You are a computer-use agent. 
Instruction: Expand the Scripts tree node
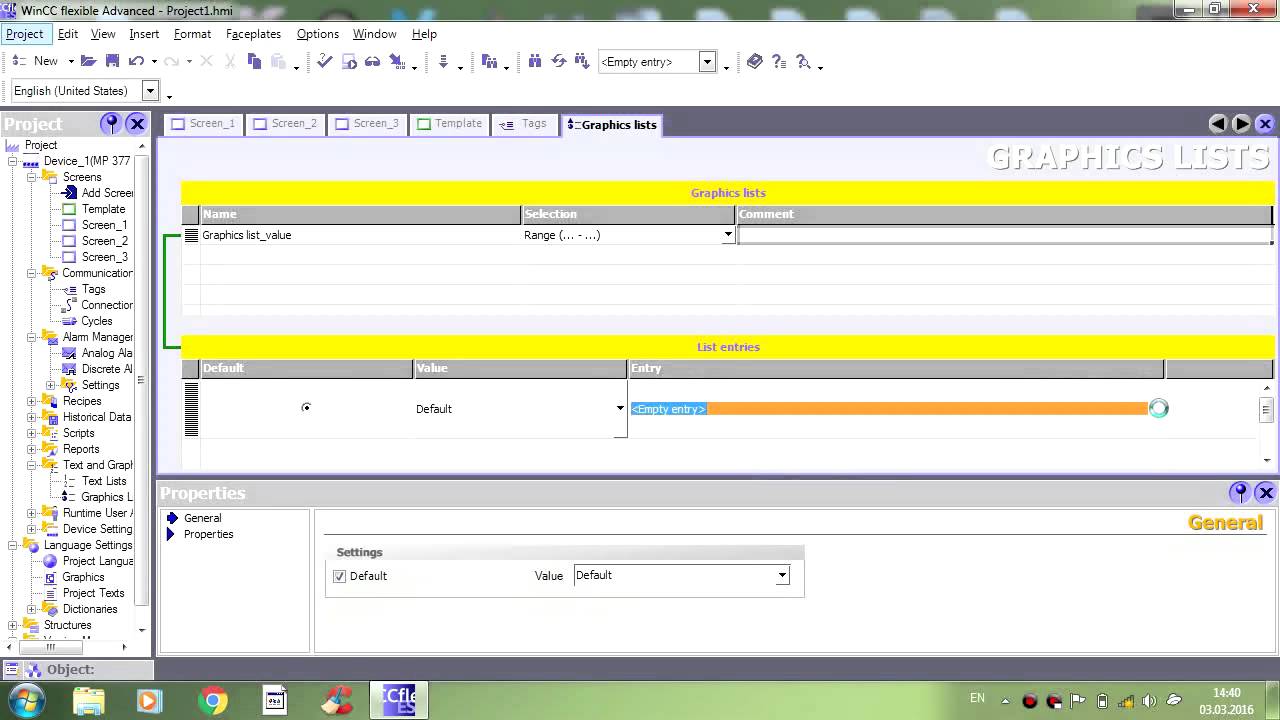click(32, 433)
